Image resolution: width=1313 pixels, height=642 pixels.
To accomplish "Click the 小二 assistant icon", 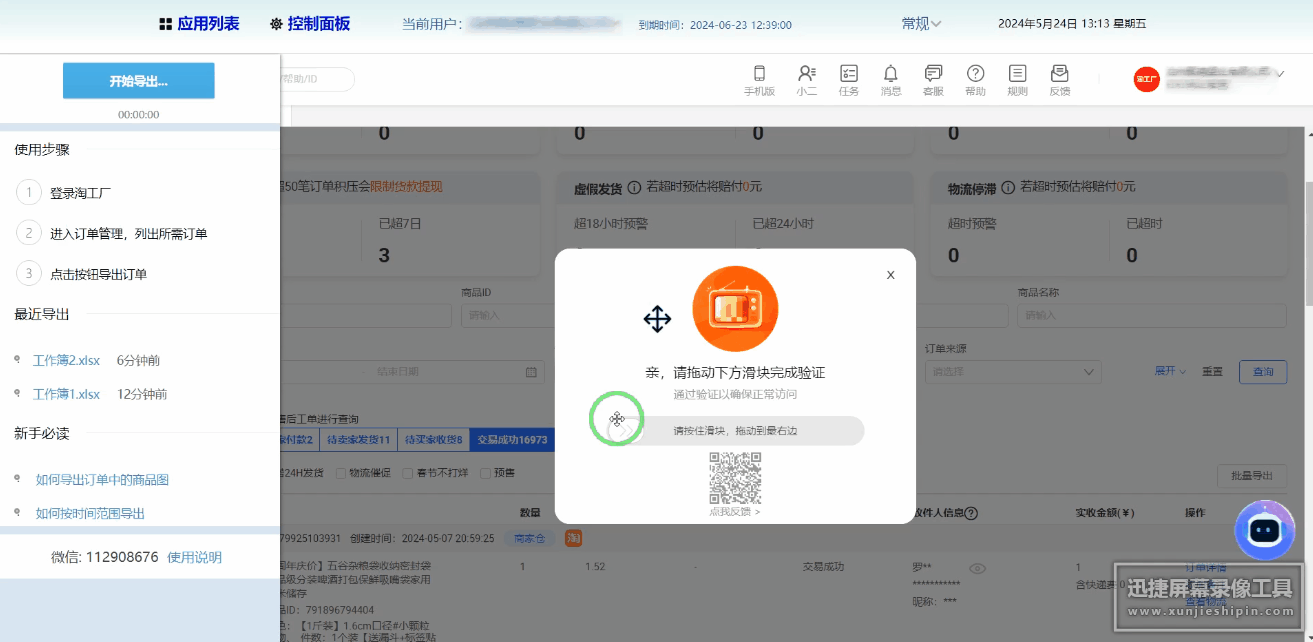I will point(807,79).
